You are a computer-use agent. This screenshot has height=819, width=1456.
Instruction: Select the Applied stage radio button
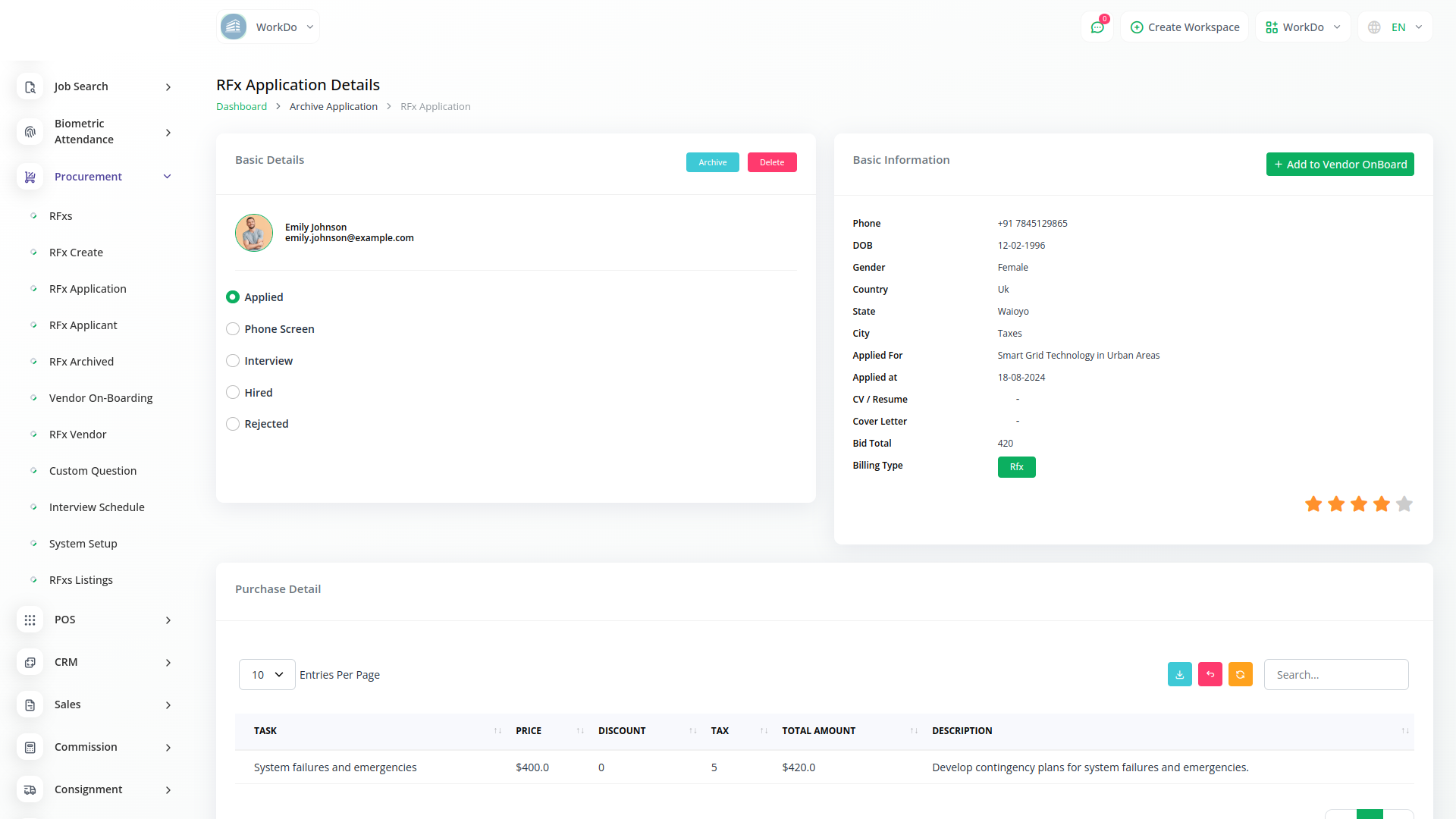(233, 297)
